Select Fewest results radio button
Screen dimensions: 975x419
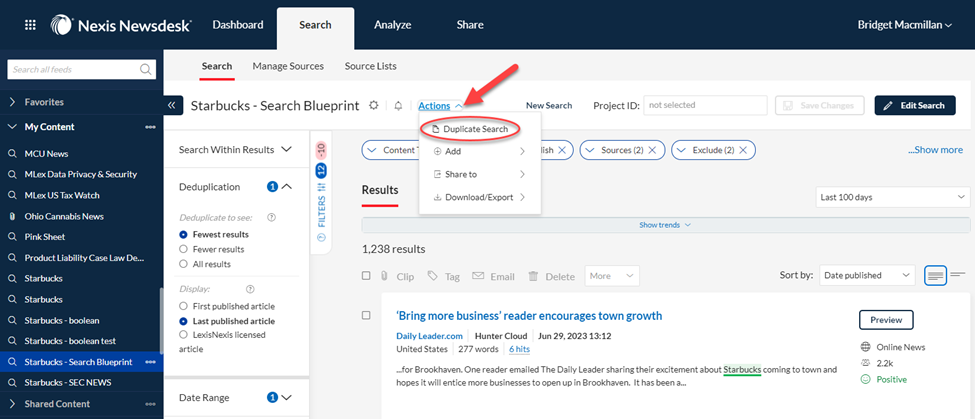coord(183,235)
